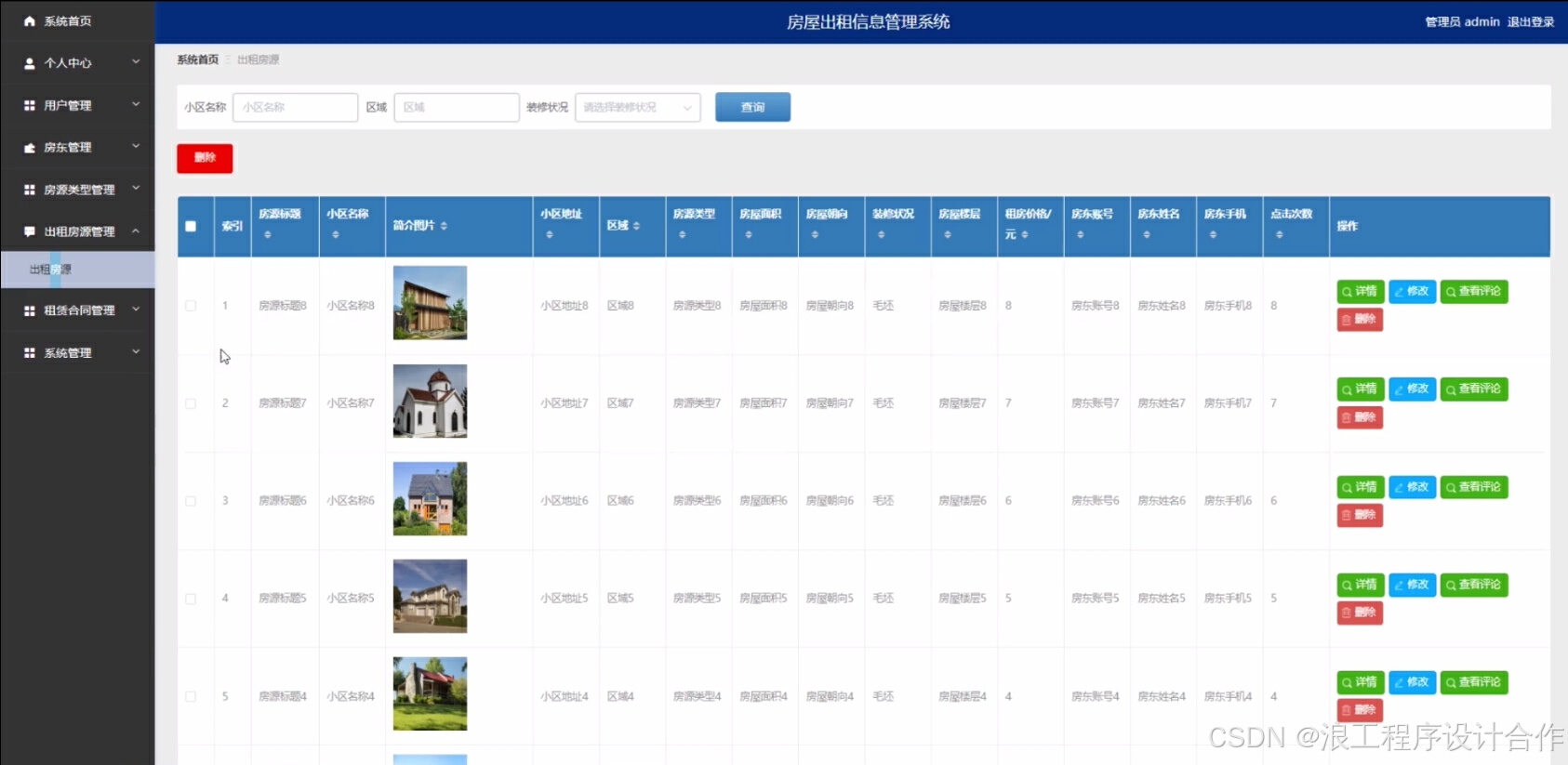Click 删除 for 房源标题5 row
The width and height of the screenshot is (1568, 765).
(x=1360, y=613)
